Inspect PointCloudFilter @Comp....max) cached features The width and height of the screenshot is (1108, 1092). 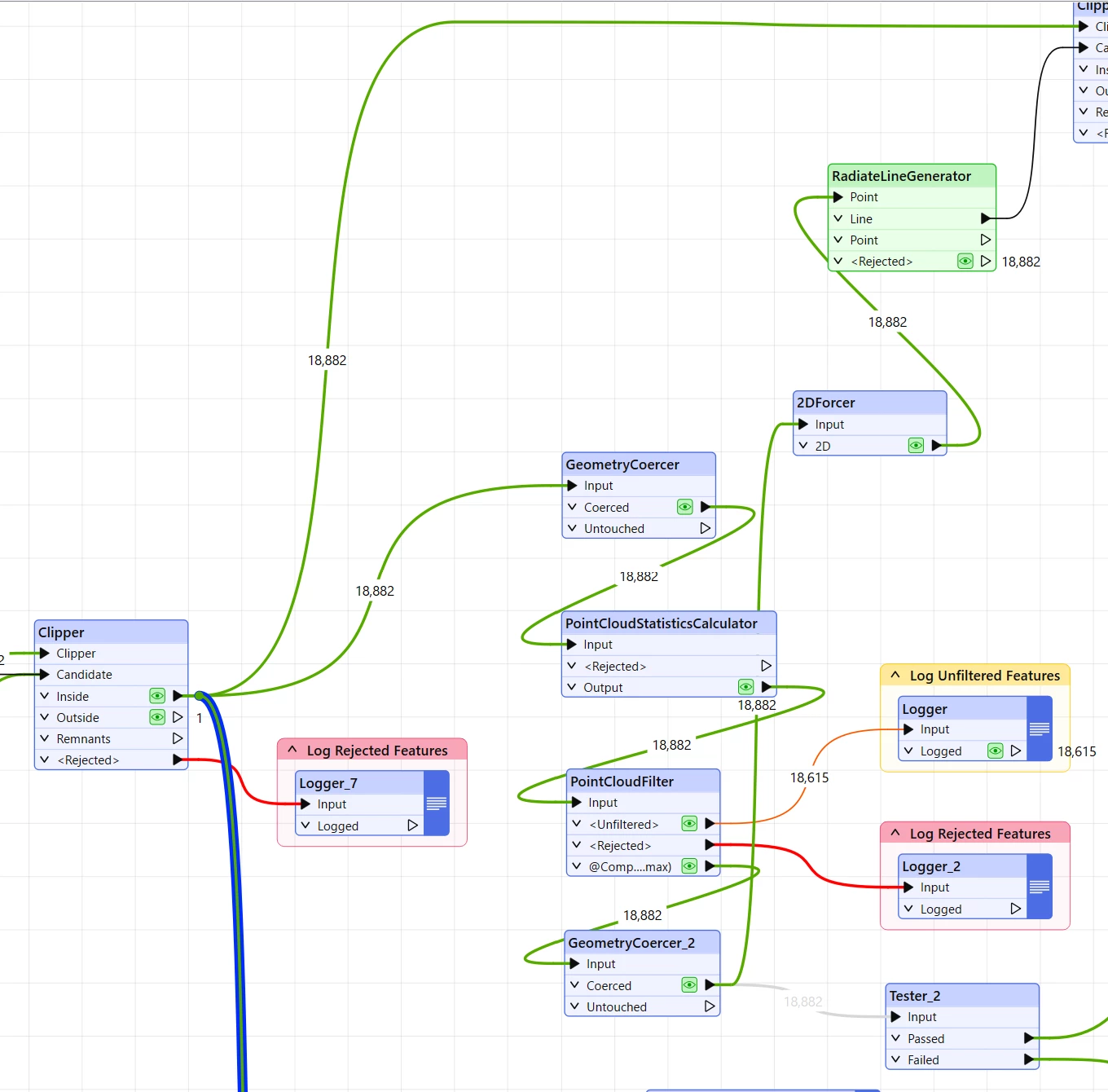tap(689, 866)
